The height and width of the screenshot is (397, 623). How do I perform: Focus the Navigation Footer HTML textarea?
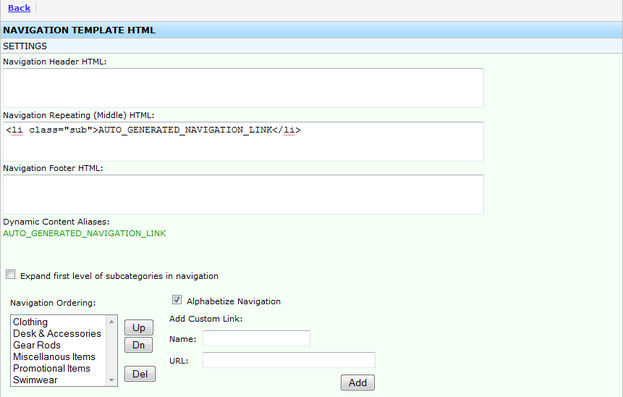click(243, 194)
